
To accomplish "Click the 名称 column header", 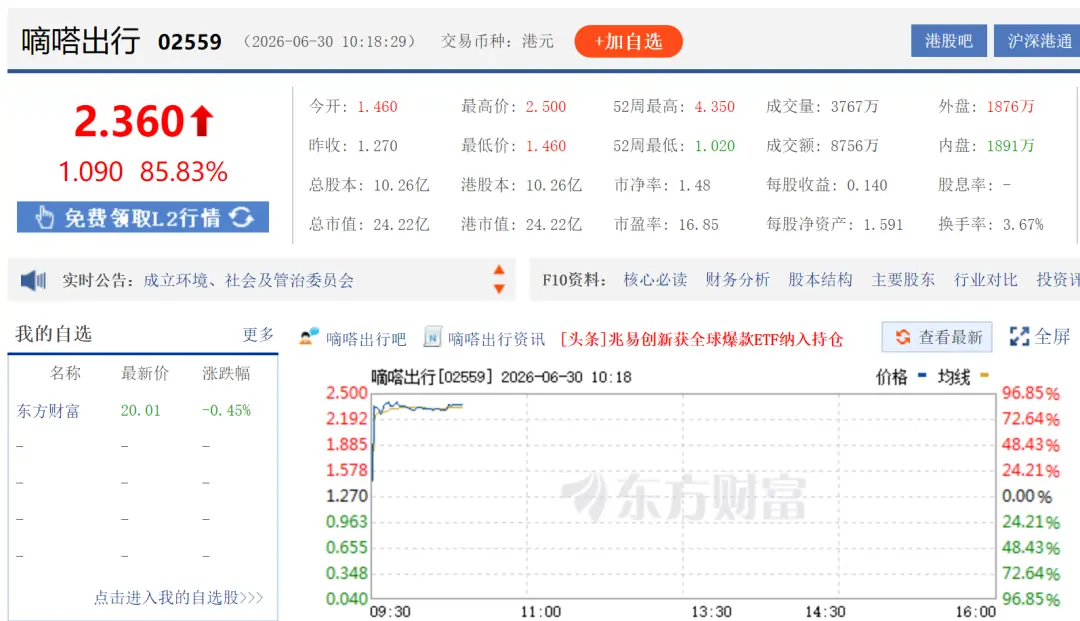I will (65, 373).
